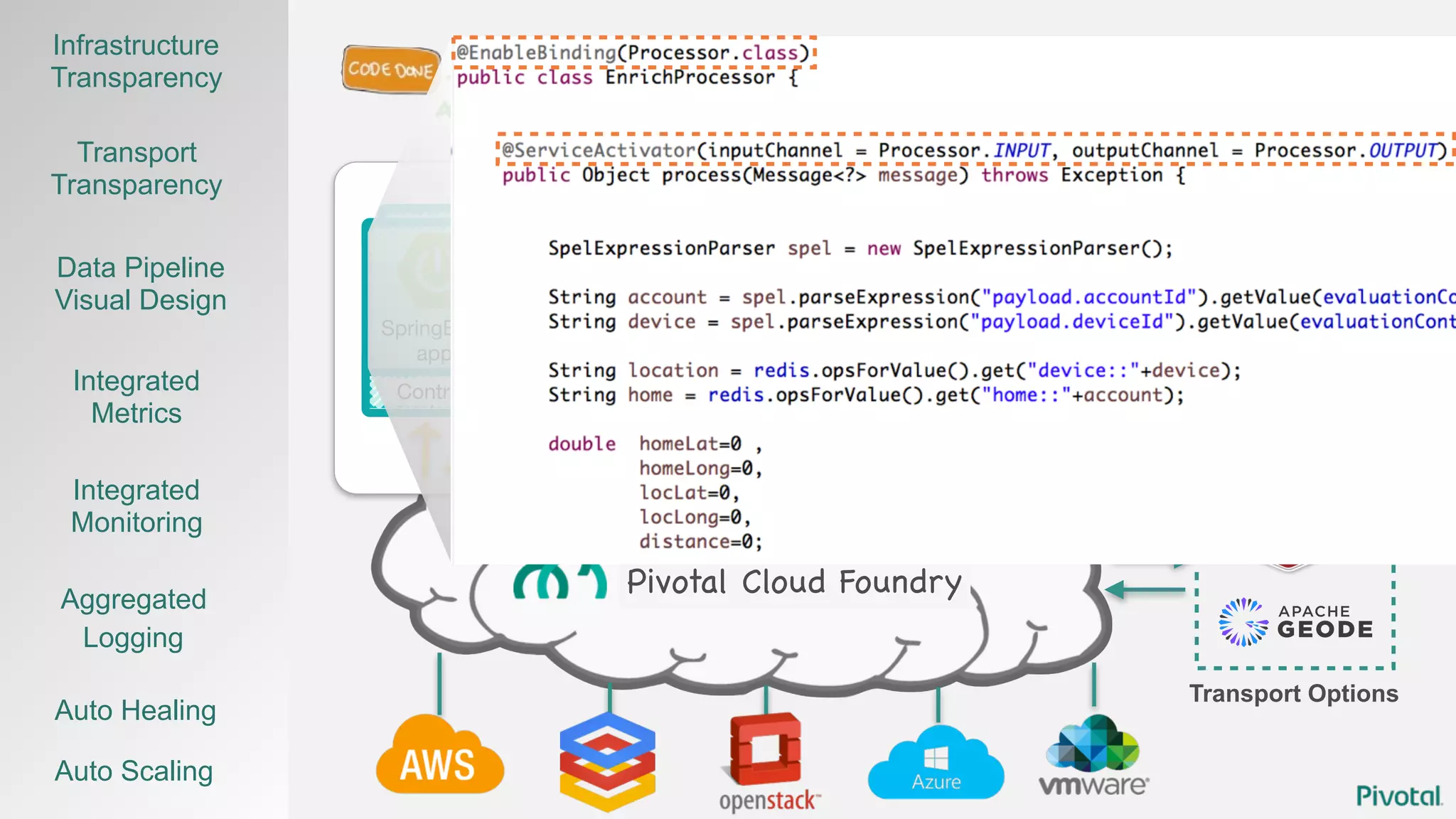The image size is (1456, 819).
Task: Select Integrated Metrics in sidebar
Action: pos(136,397)
